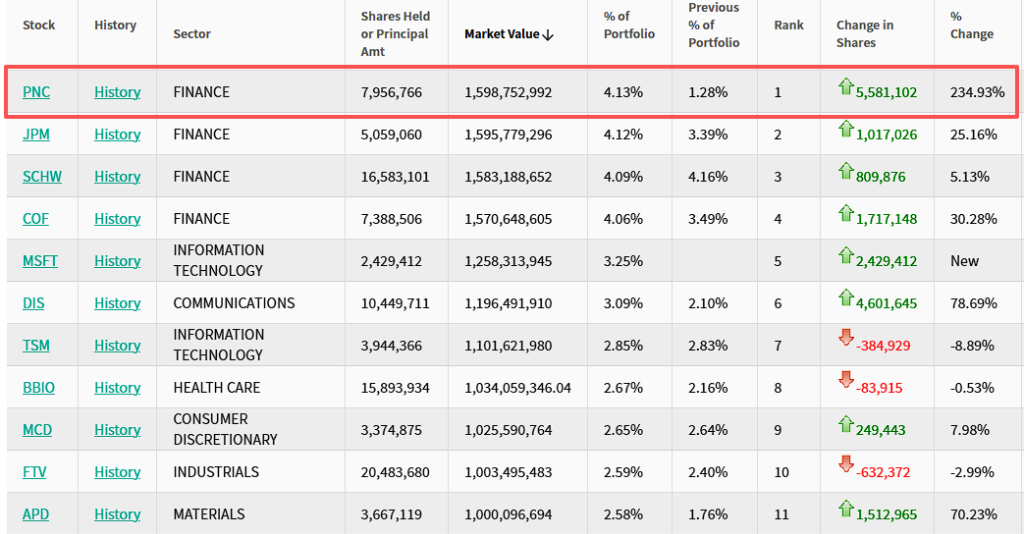This screenshot has width=1024, height=534.
Task: Click green up arrow in JPM row
Action: click(x=845, y=129)
